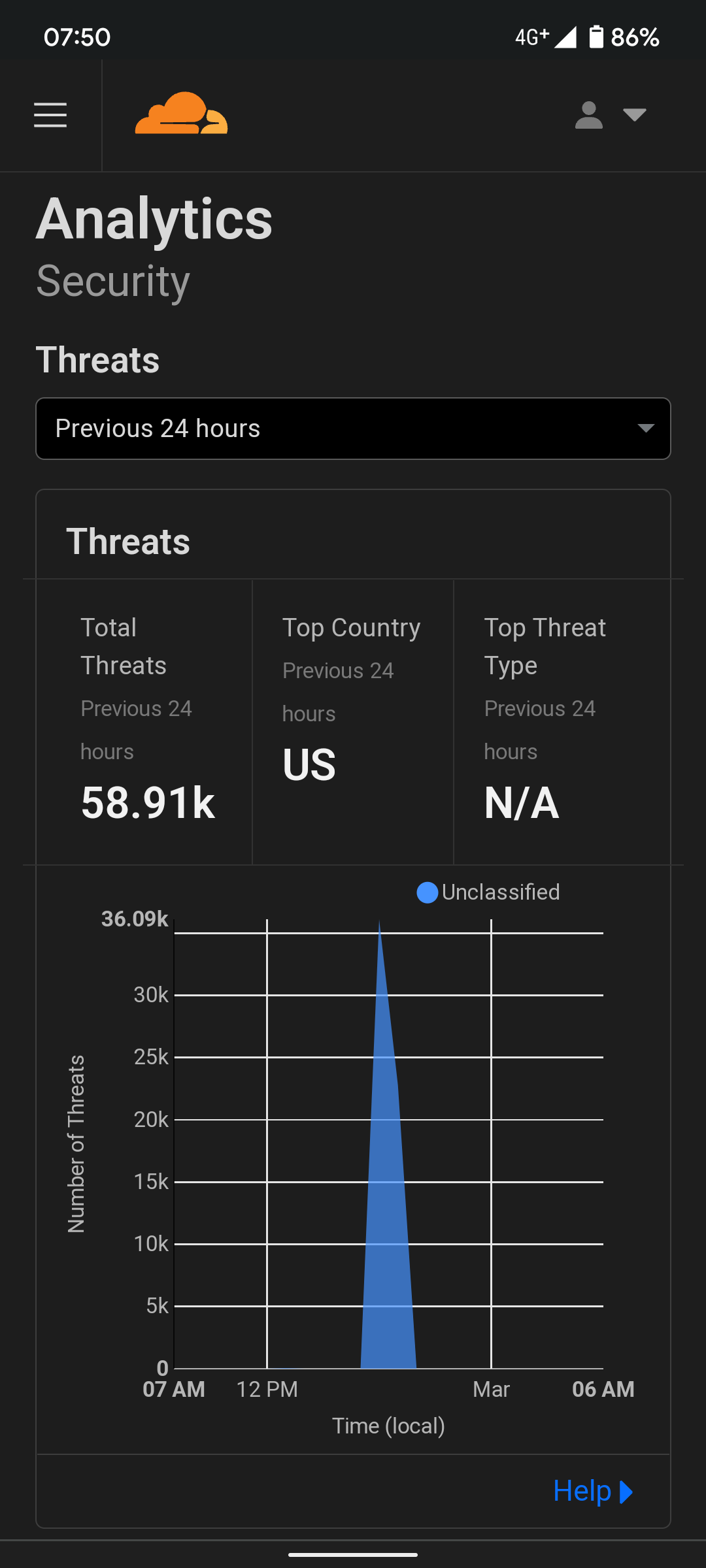Click the 36.09k axis maximum label
The image size is (706, 1568).
tap(135, 919)
